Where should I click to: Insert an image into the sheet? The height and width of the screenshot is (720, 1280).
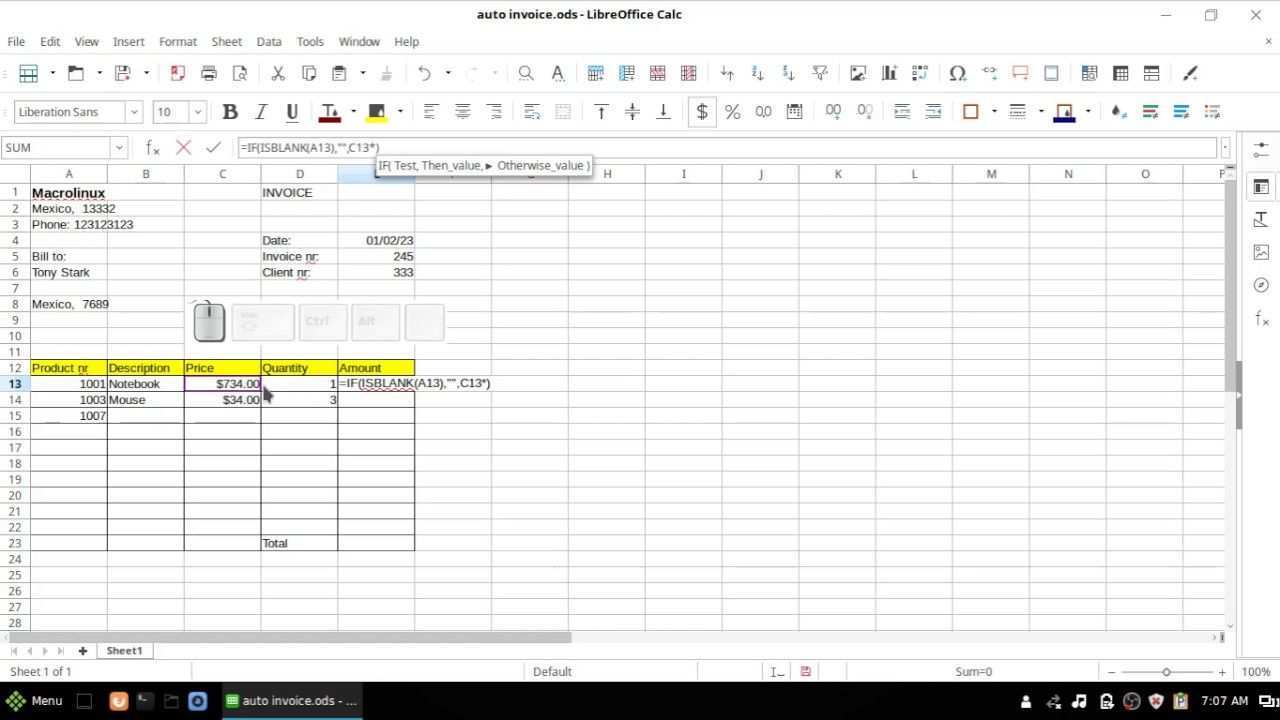pyautogui.click(x=858, y=73)
